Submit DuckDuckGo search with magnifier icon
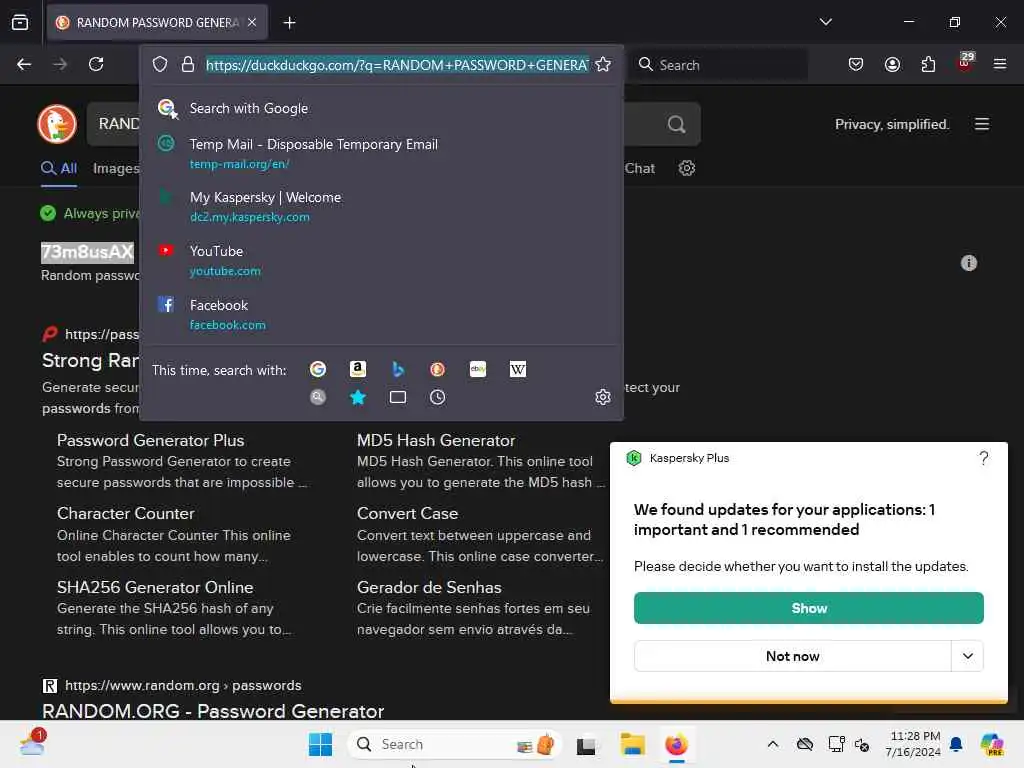The width and height of the screenshot is (1024, 768). [677, 124]
